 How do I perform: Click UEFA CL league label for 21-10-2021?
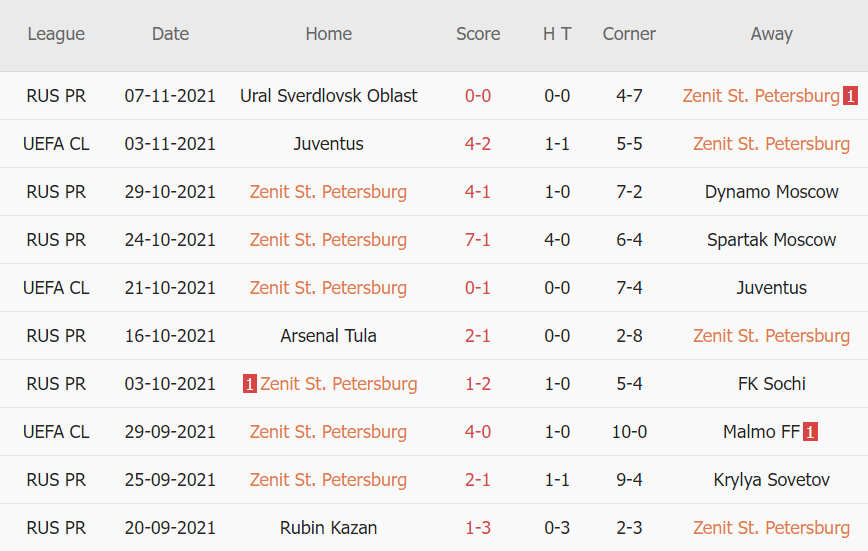point(56,288)
